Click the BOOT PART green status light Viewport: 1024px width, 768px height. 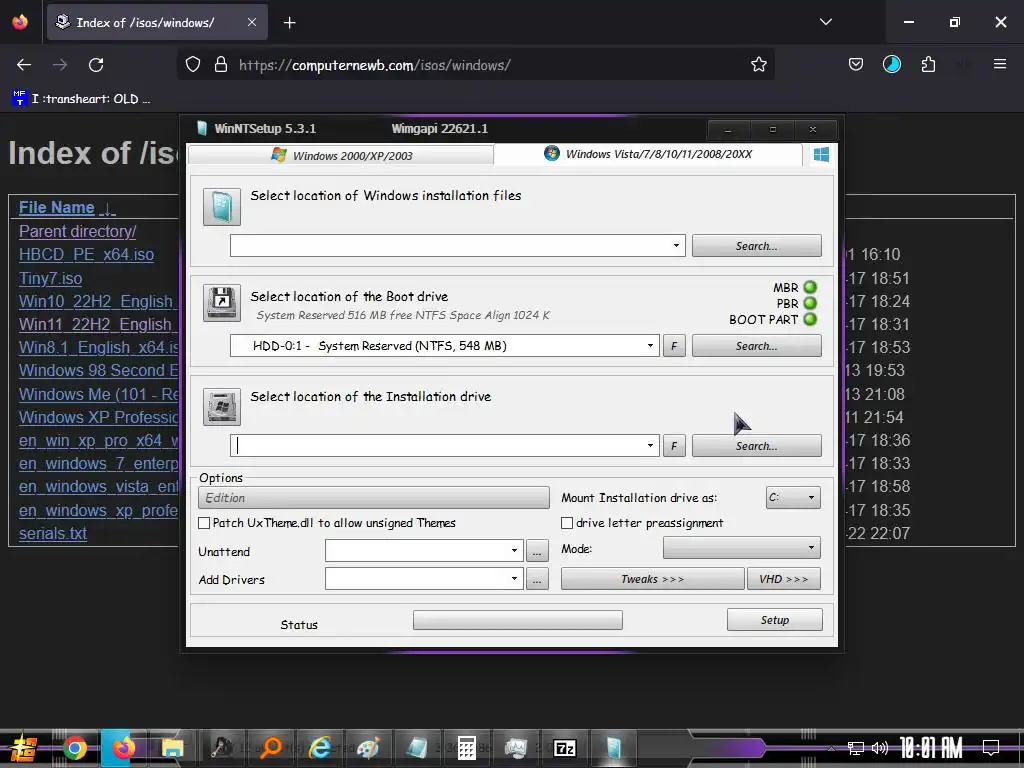(810, 319)
